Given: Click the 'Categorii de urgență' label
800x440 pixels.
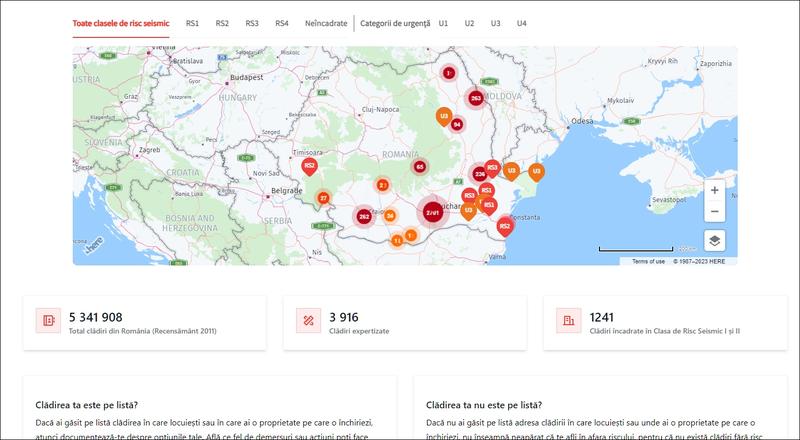Looking at the screenshot, I should [395, 23].
